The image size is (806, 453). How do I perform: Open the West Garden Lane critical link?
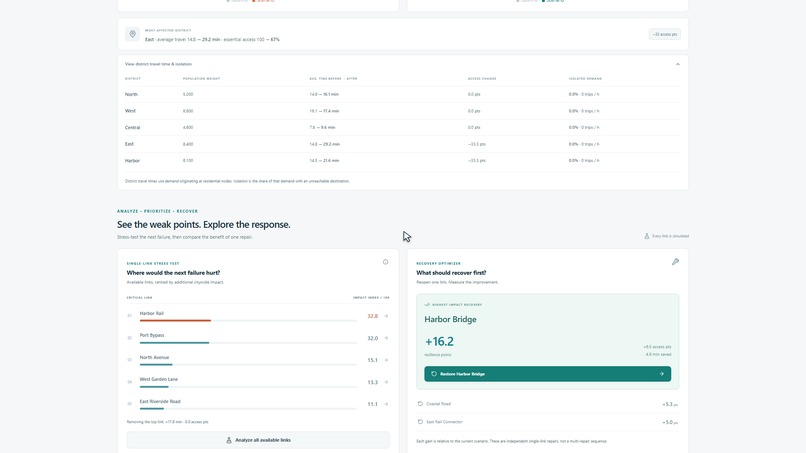tap(258, 383)
